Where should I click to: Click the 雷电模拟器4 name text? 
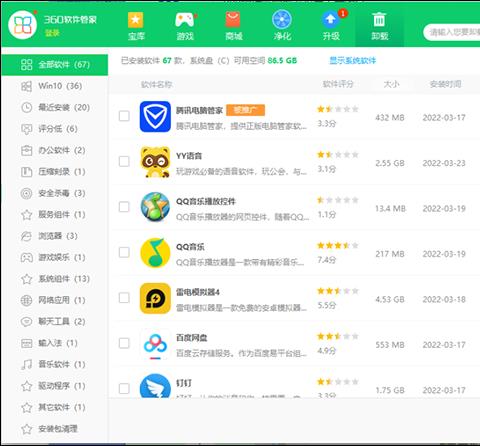pos(198,292)
